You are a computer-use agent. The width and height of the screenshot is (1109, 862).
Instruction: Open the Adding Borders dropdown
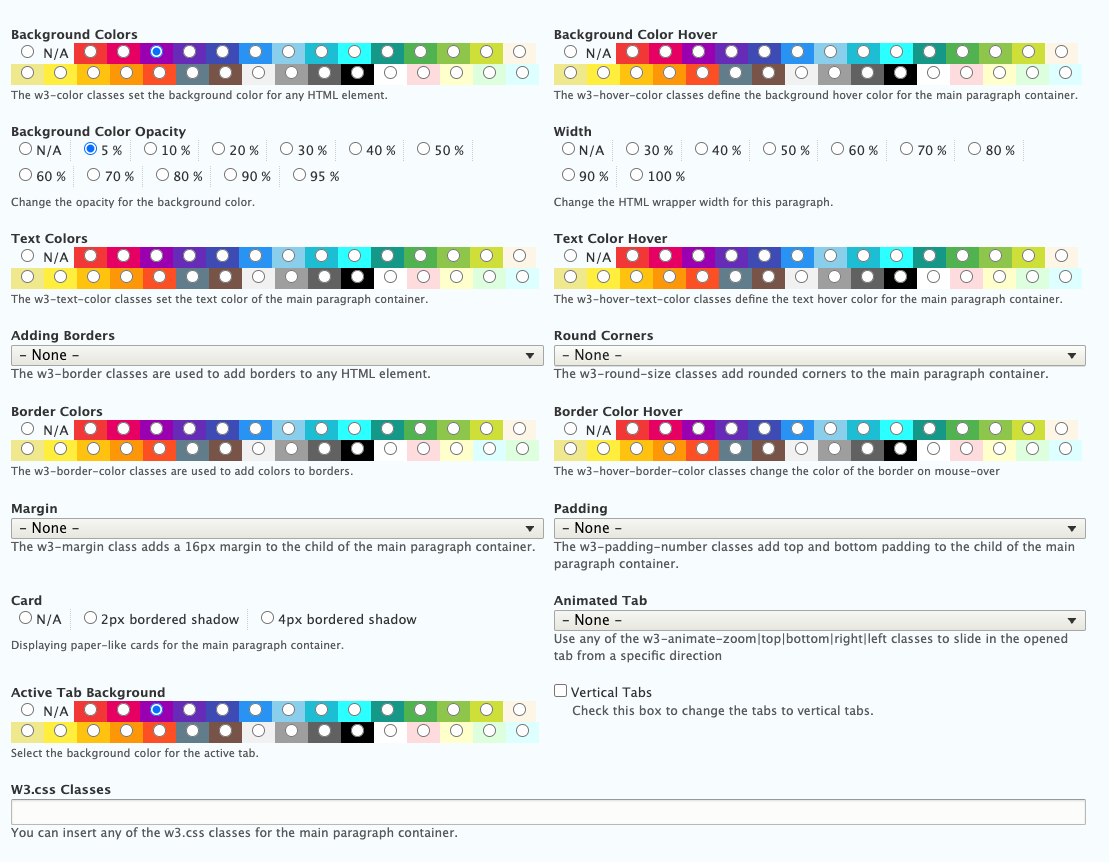point(277,355)
